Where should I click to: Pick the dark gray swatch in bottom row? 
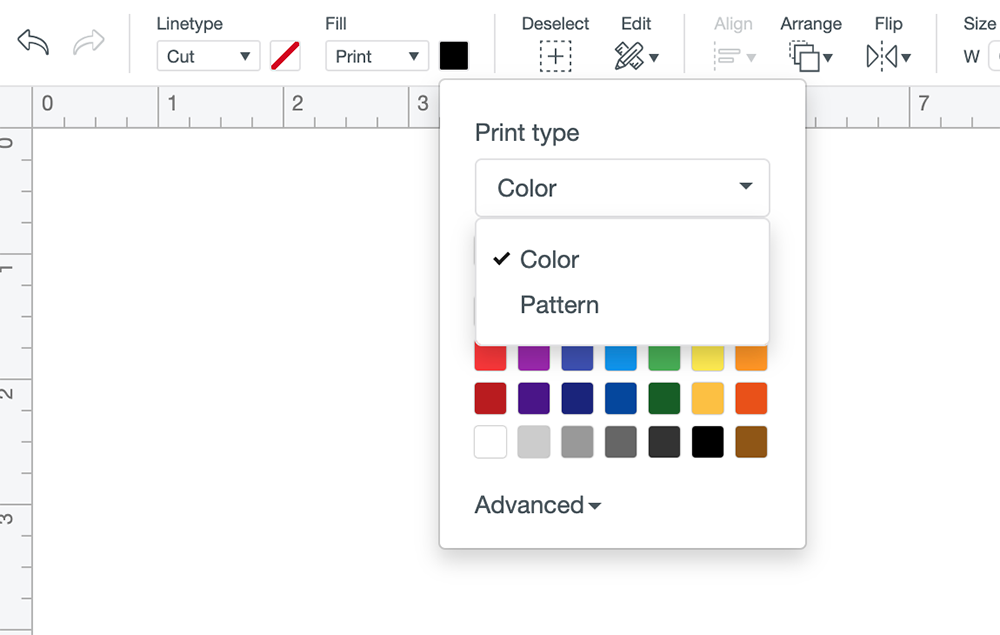click(621, 442)
